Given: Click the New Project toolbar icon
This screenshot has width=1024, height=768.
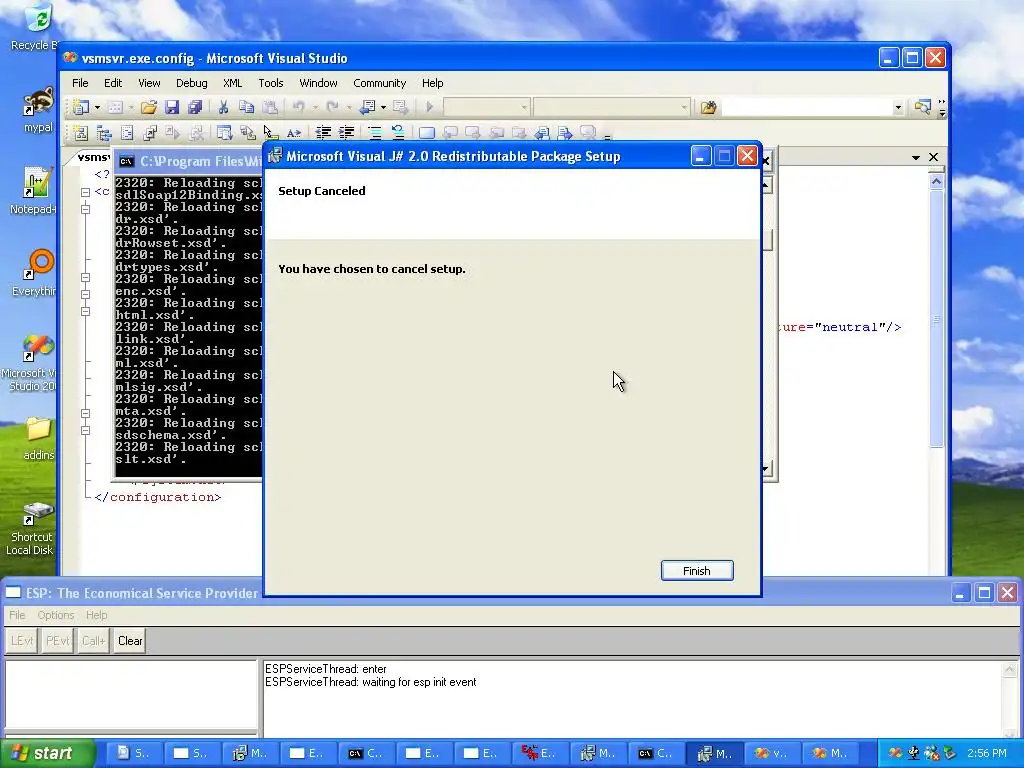Looking at the screenshot, I should (x=81, y=107).
